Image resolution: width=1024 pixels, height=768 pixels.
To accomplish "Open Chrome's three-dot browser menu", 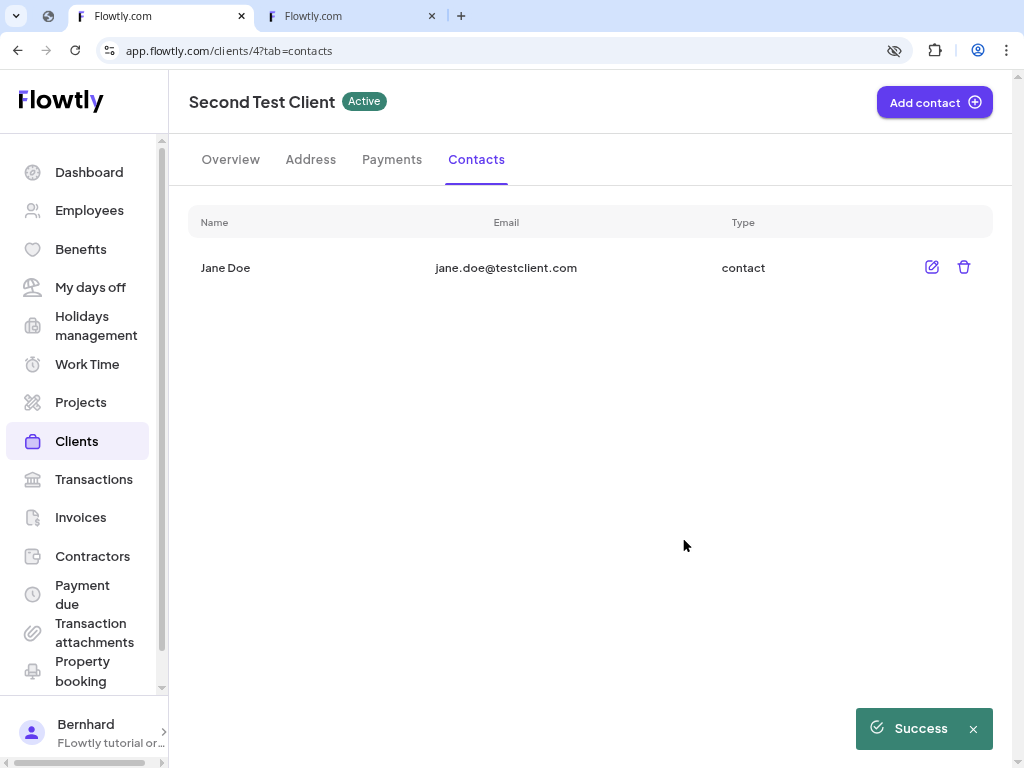I will [x=1006, y=50].
